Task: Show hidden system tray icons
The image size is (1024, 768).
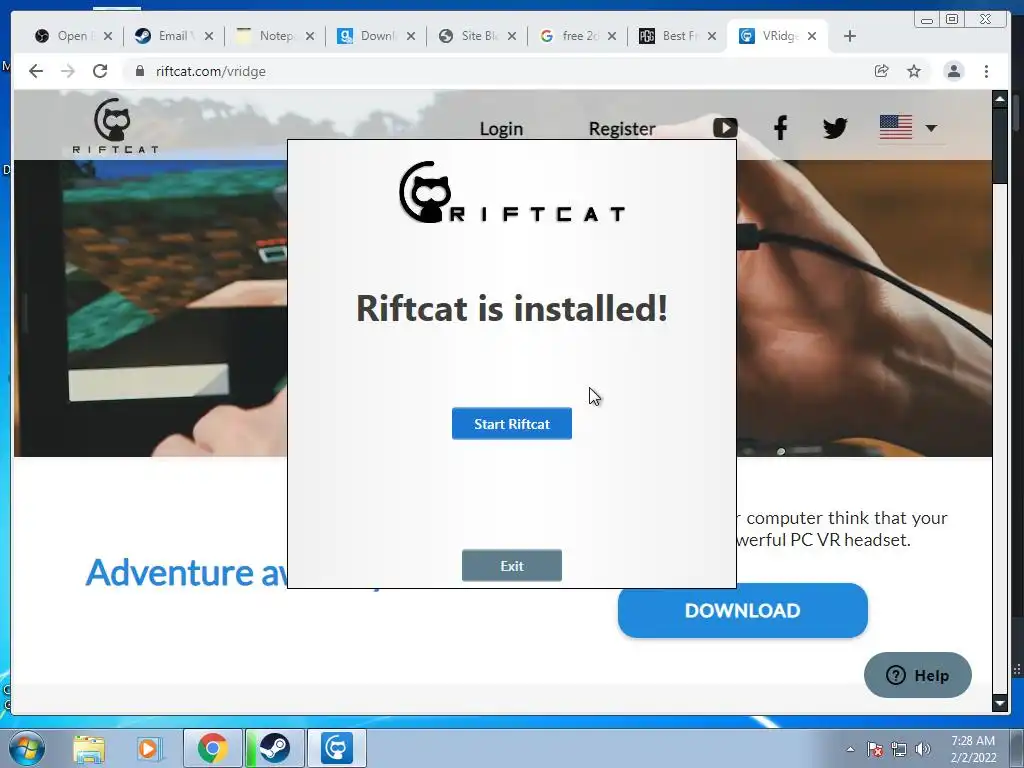Action: (850, 749)
